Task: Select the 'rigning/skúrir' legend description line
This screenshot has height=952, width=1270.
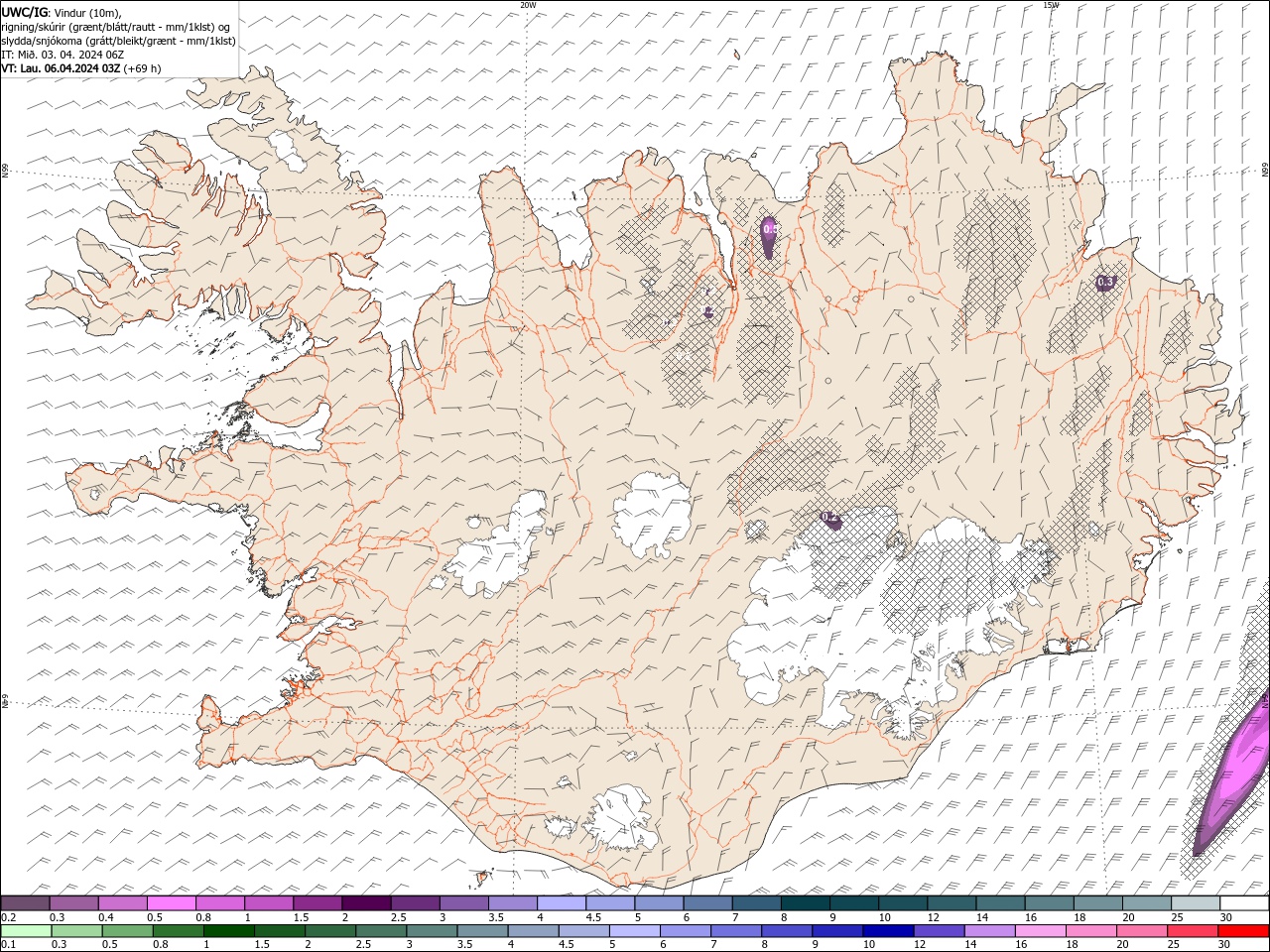Action: [x=116, y=27]
